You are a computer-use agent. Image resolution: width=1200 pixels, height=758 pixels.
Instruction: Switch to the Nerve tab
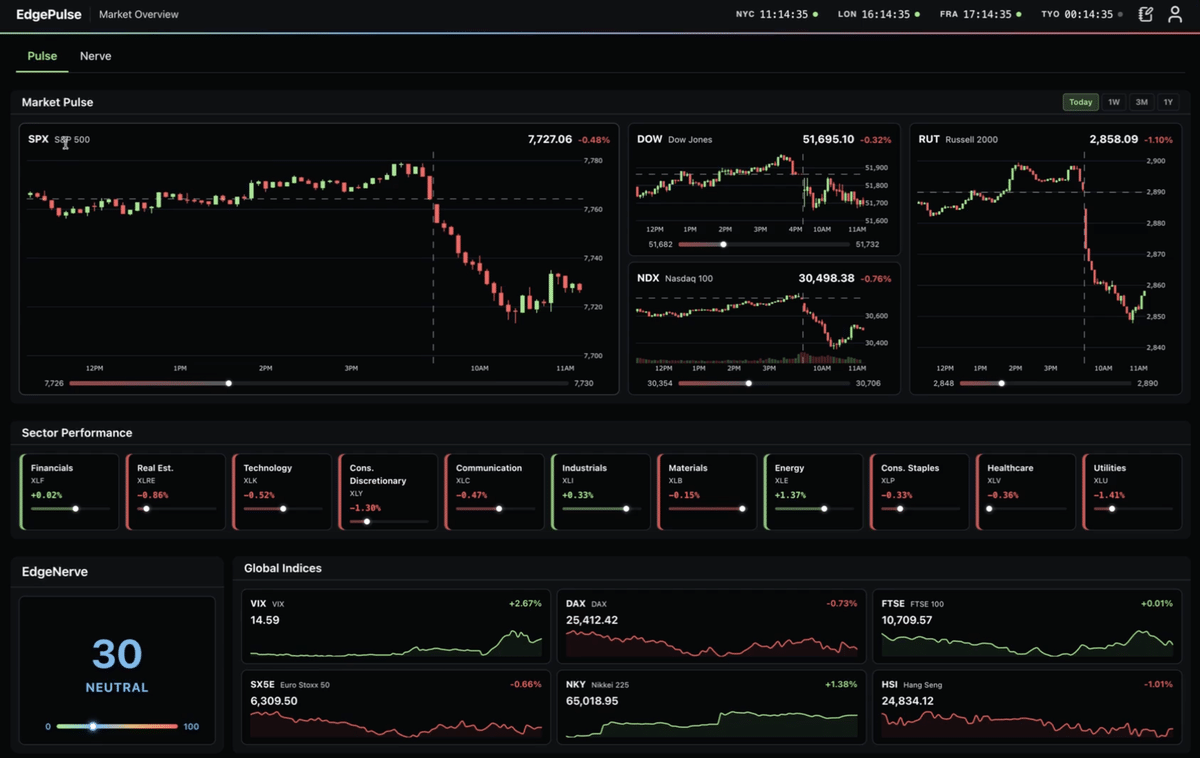click(95, 56)
